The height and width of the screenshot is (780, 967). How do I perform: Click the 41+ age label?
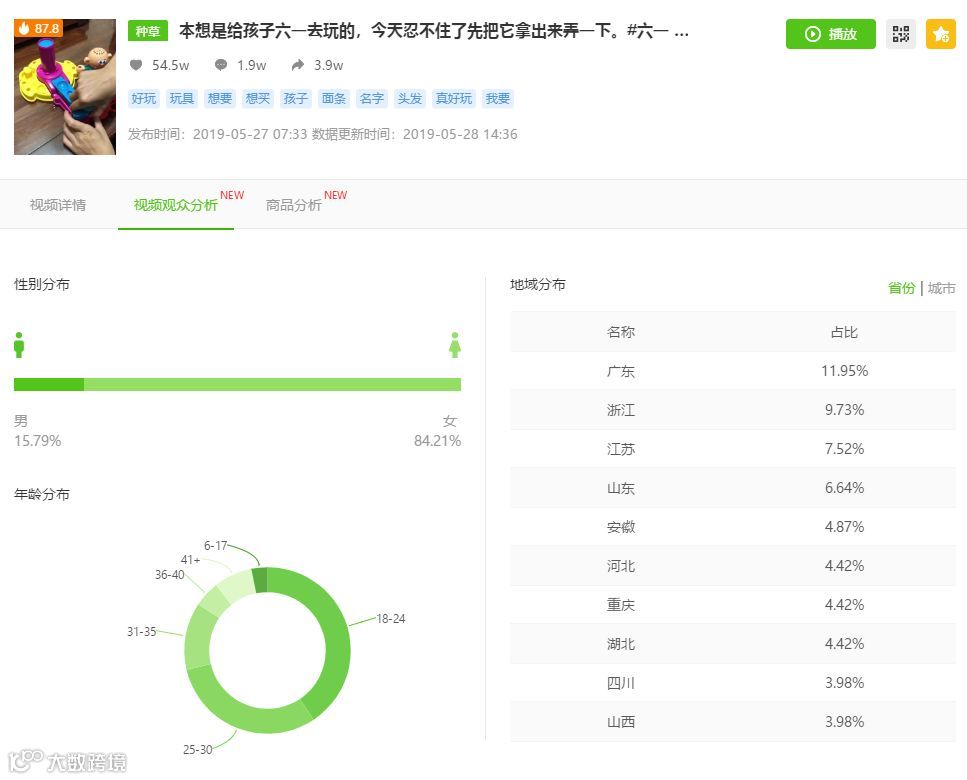(x=191, y=560)
